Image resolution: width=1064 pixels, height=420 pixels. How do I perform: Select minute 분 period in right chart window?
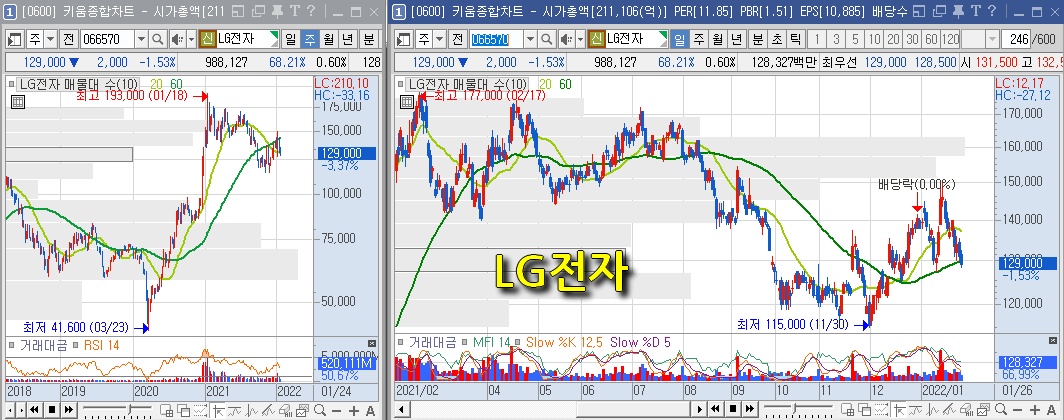point(758,39)
